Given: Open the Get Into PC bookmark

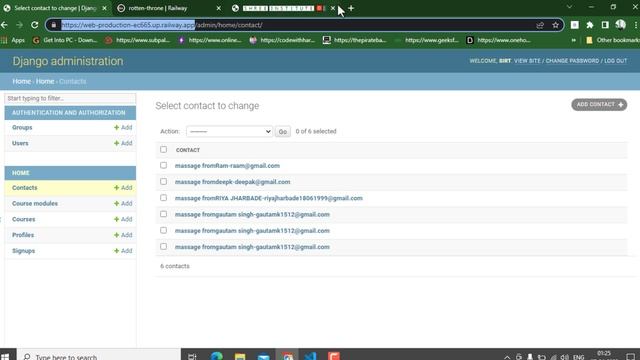Looking at the screenshot, I should [65, 40].
